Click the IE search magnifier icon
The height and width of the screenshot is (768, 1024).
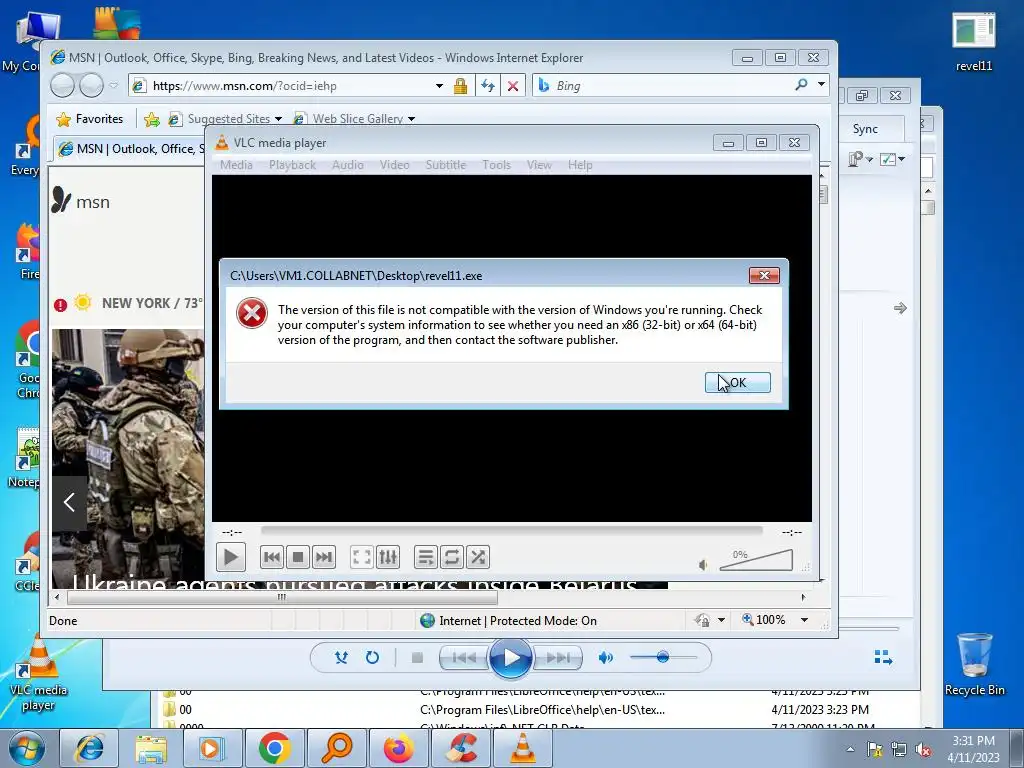[x=801, y=85]
